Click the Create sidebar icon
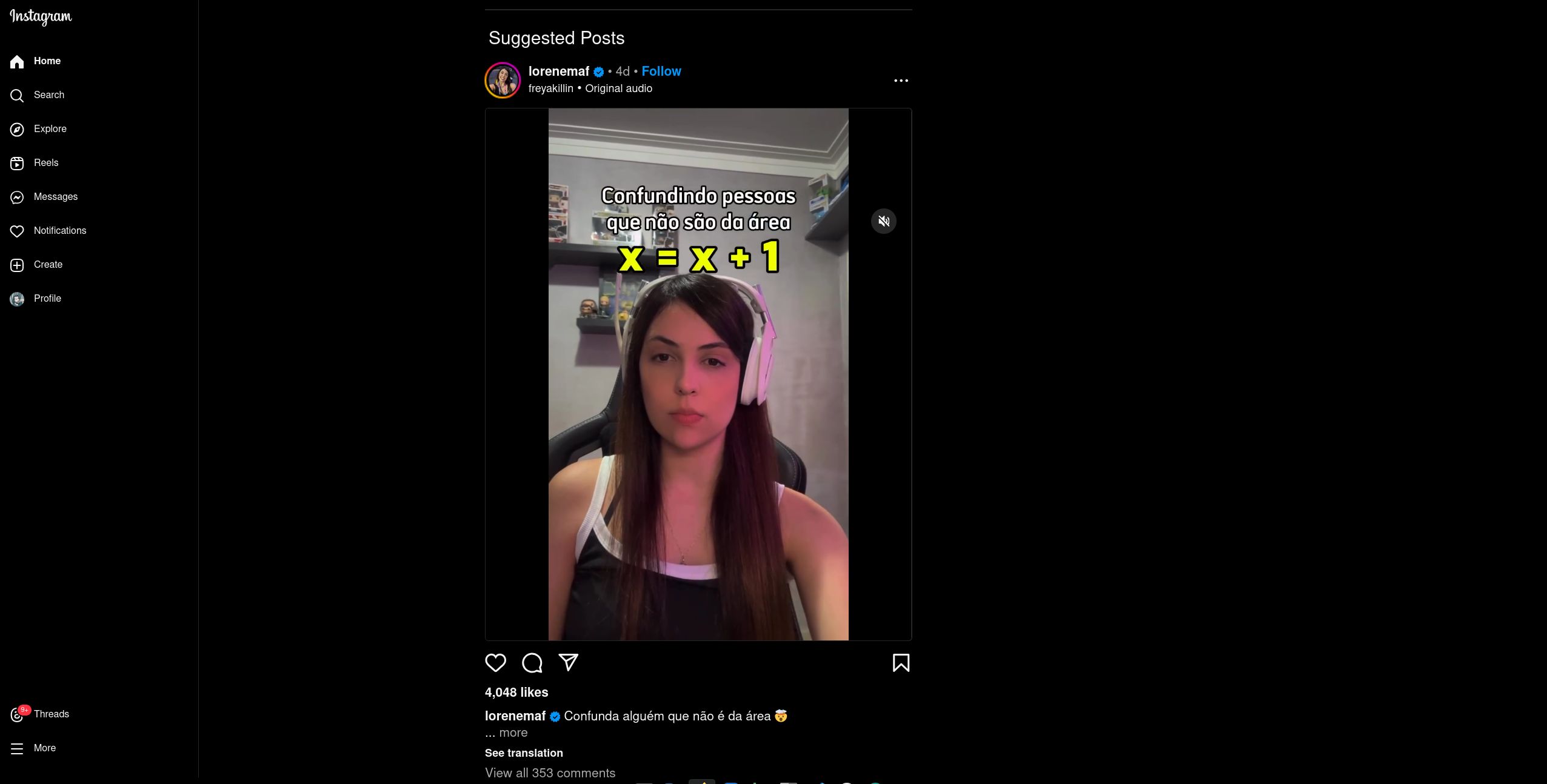The width and height of the screenshot is (1547, 784). (17, 264)
